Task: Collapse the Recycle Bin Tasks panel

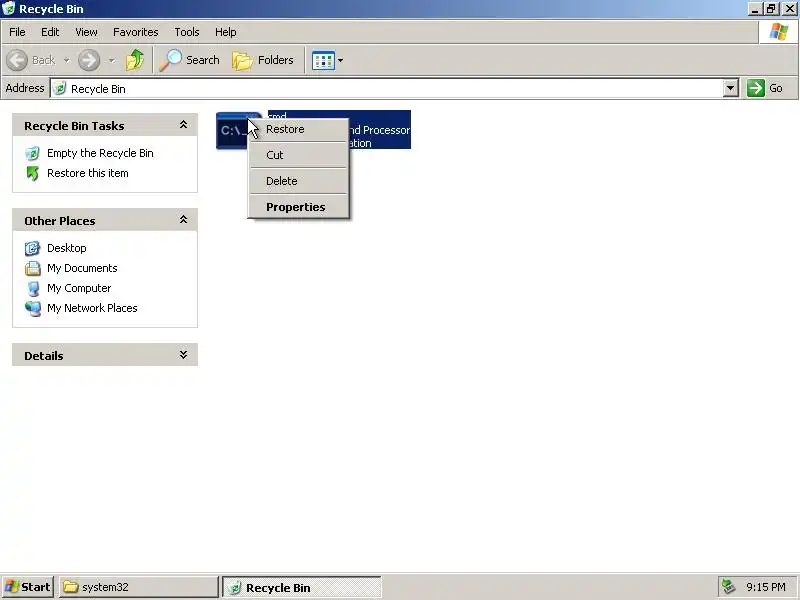Action: [x=183, y=125]
